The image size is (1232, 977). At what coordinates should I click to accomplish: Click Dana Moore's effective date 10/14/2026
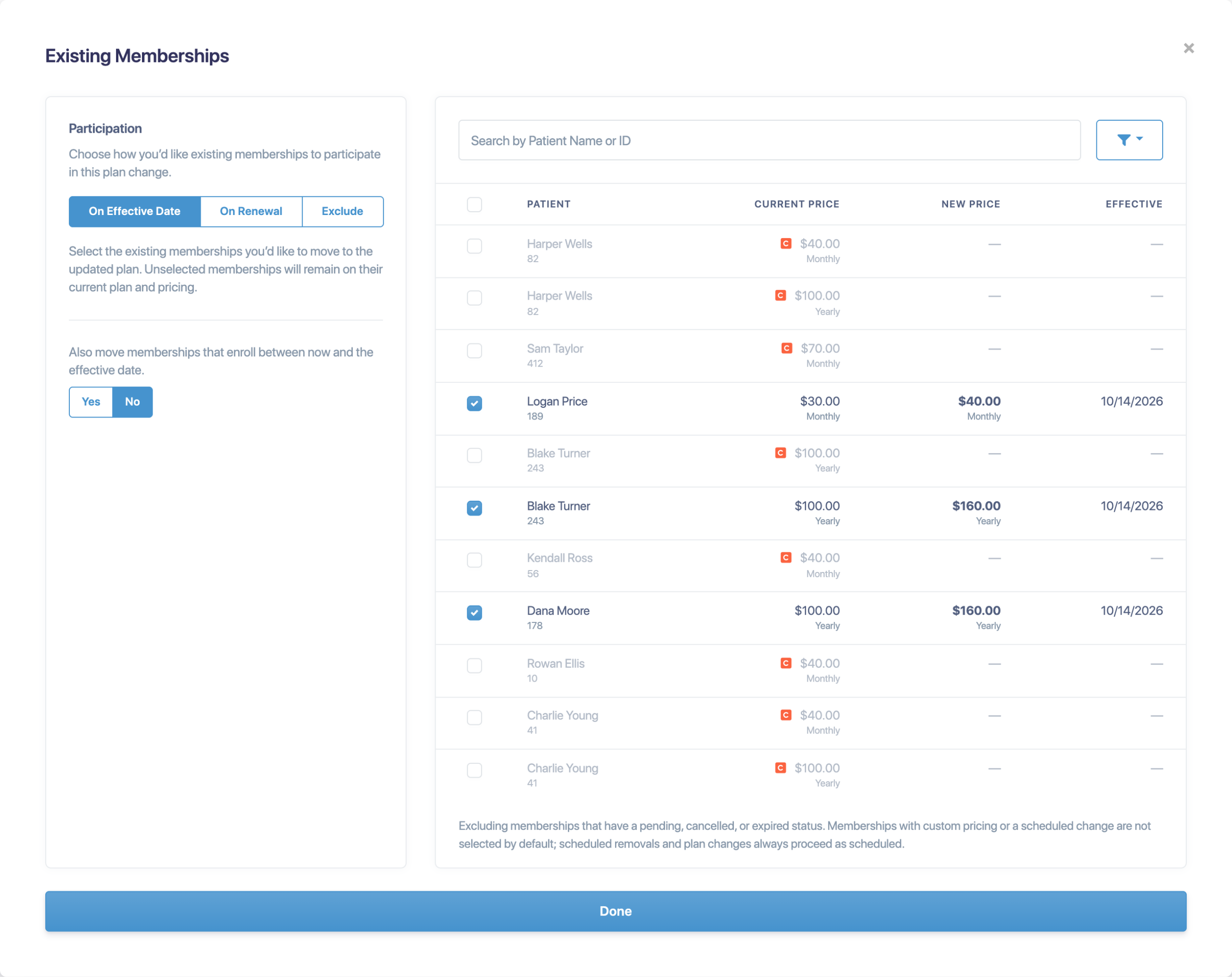coord(1131,610)
